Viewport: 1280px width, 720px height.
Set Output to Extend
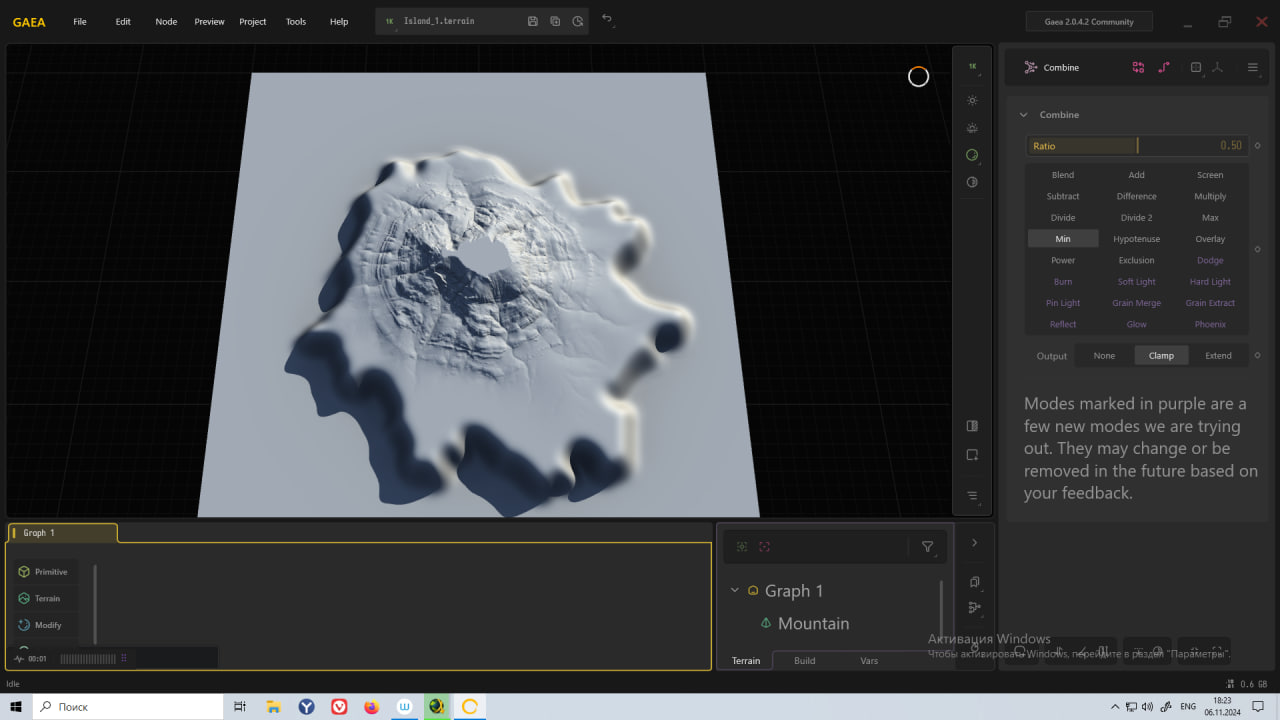click(1218, 356)
